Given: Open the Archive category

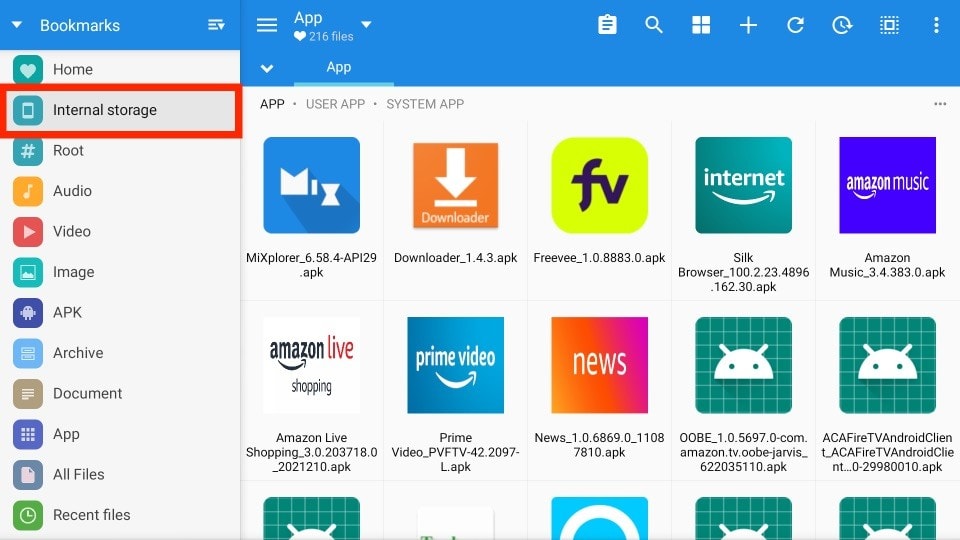Looking at the screenshot, I should coord(120,353).
